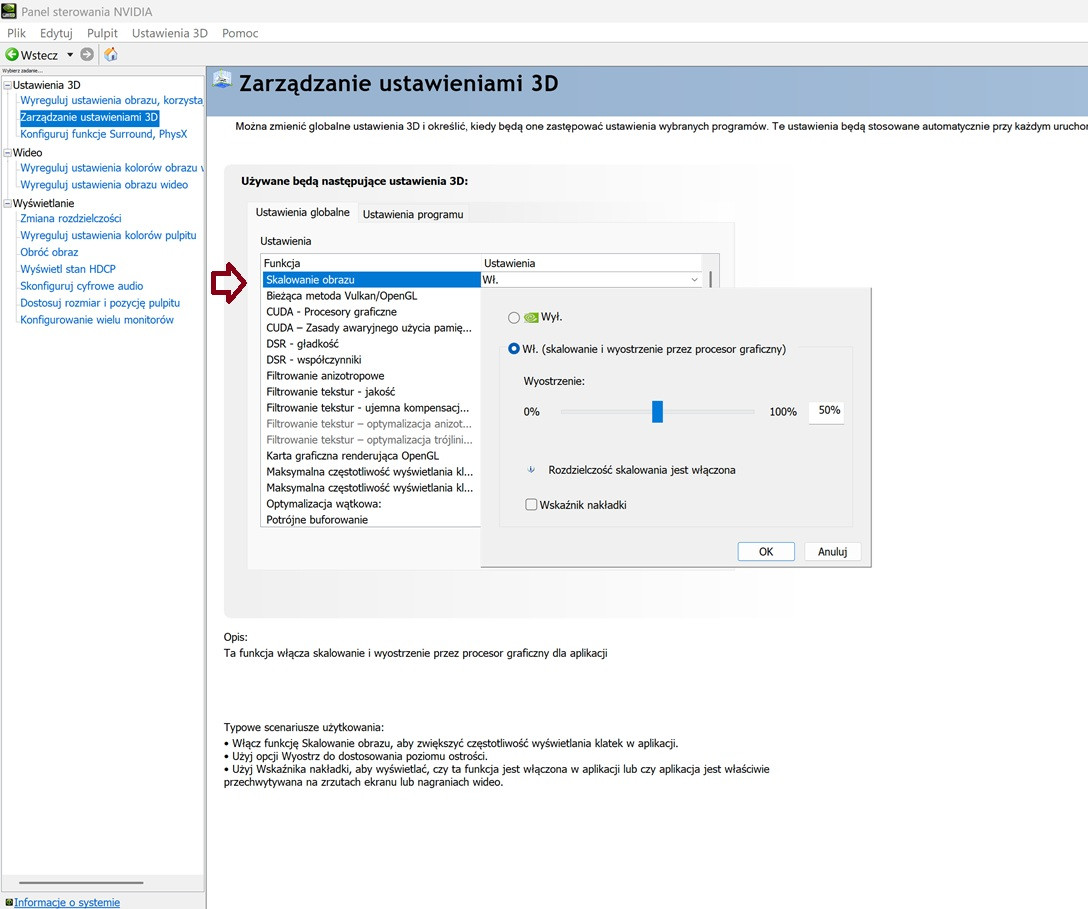Screen dimensions: 1088x909
Task: Collapse the Wideo tree node
Action: [x=8, y=153]
